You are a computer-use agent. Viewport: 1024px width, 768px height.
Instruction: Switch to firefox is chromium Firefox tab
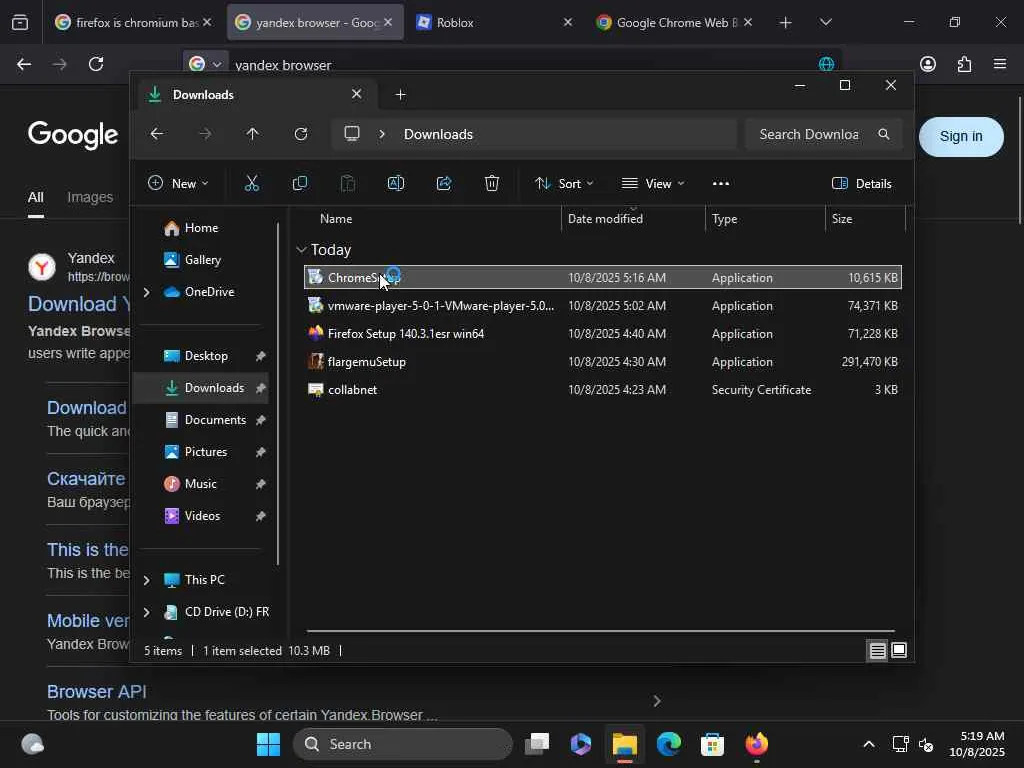coord(133,23)
